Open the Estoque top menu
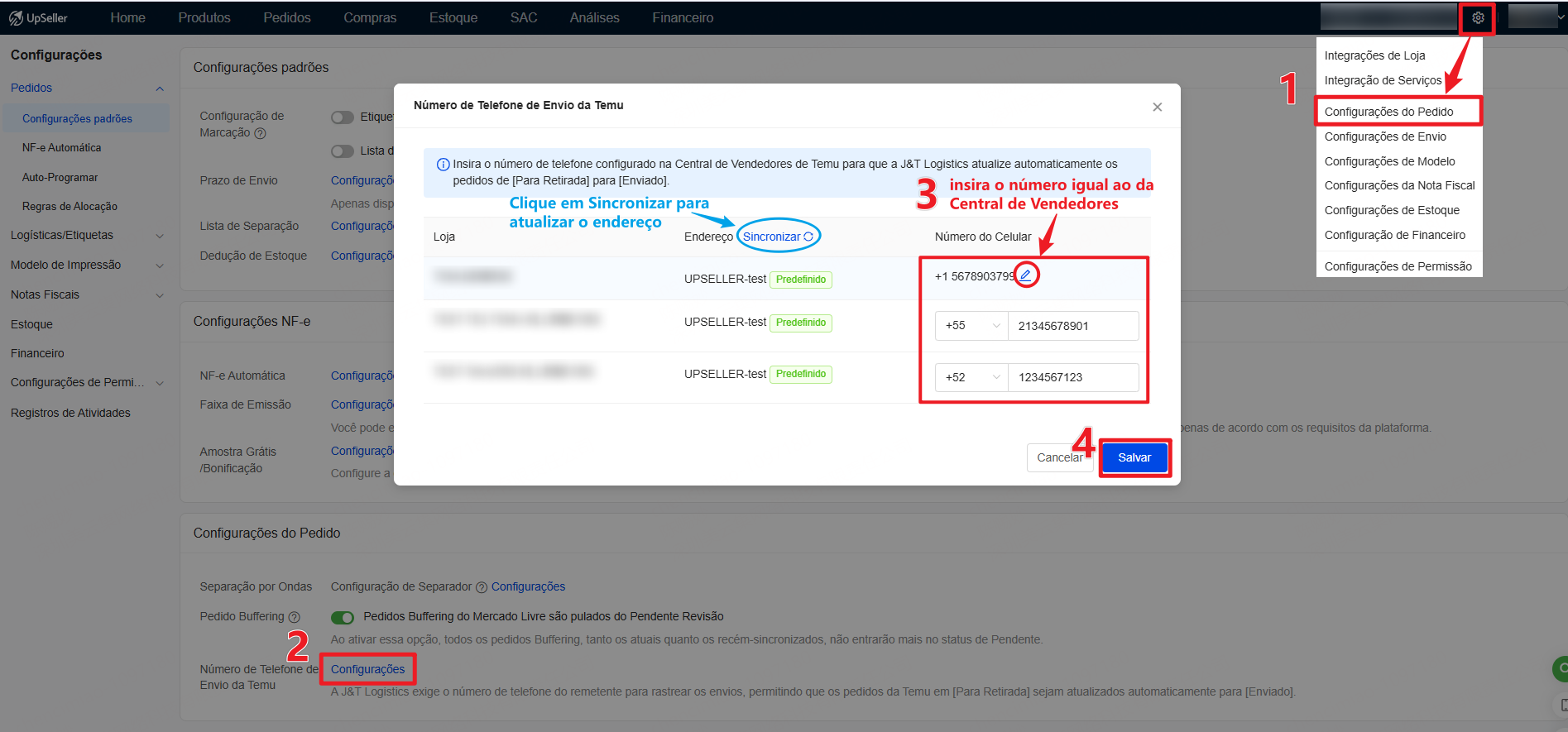Screen dimensions: 1568x732 coord(453,17)
